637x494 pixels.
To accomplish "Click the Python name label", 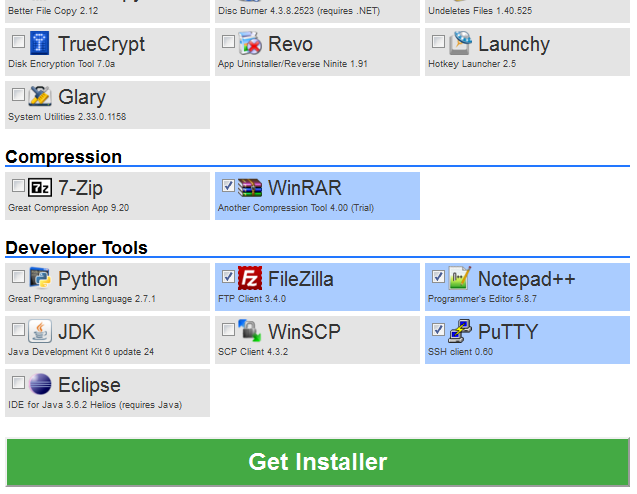I will click(88, 280).
